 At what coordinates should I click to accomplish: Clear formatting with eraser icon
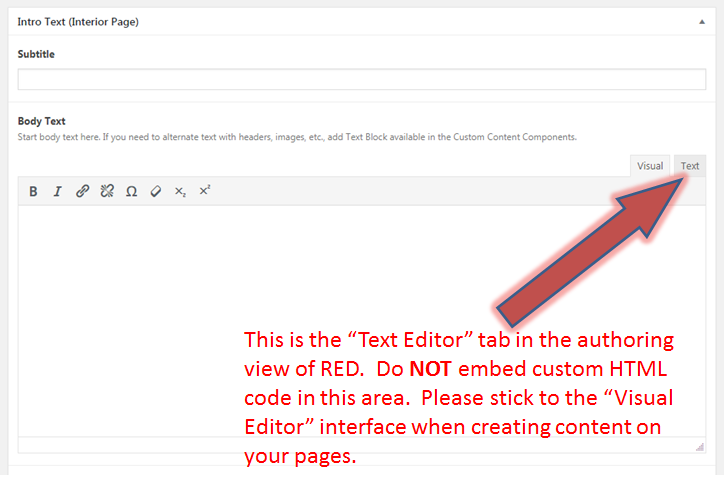156,191
